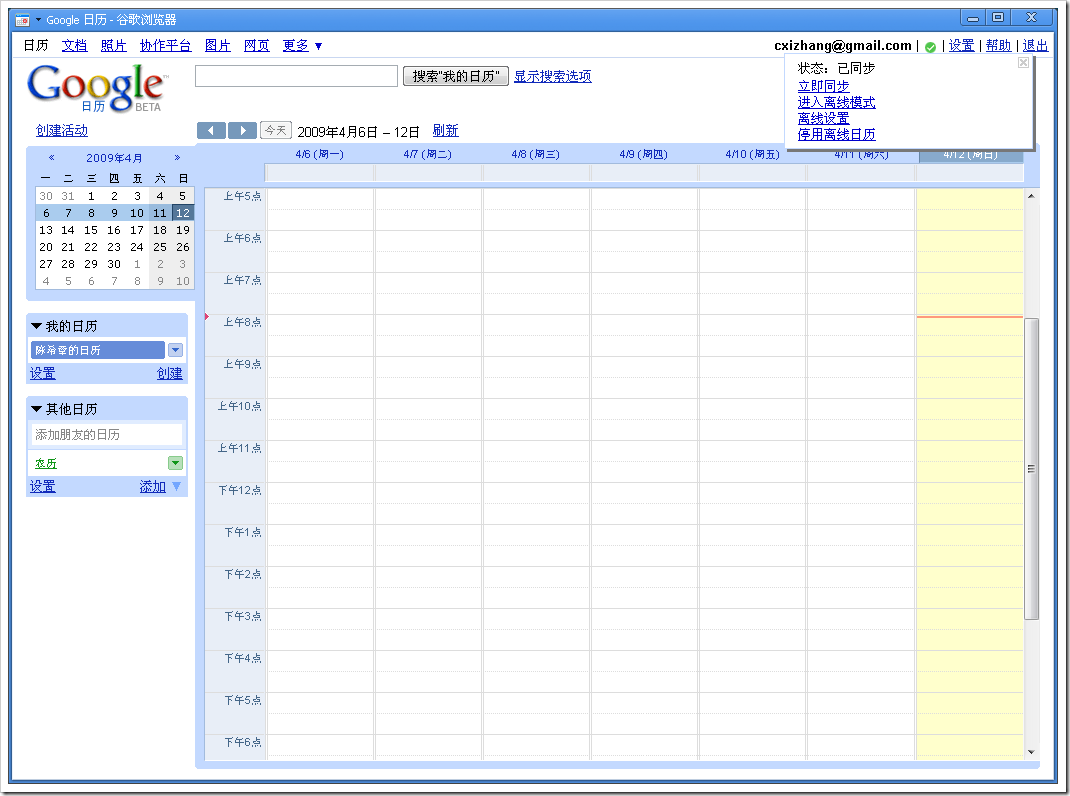Click 进入离线模式 link
Screen dimensions: 1070x796
(837, 102)
